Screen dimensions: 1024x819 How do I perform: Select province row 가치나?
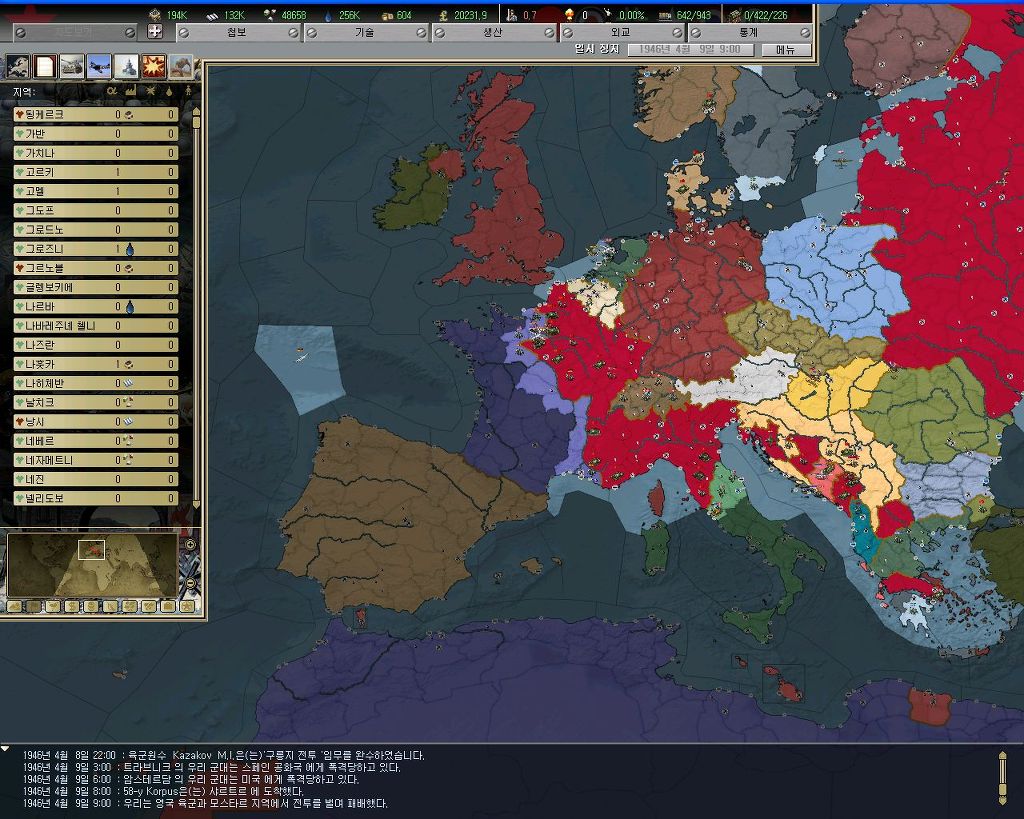[96, 153]
